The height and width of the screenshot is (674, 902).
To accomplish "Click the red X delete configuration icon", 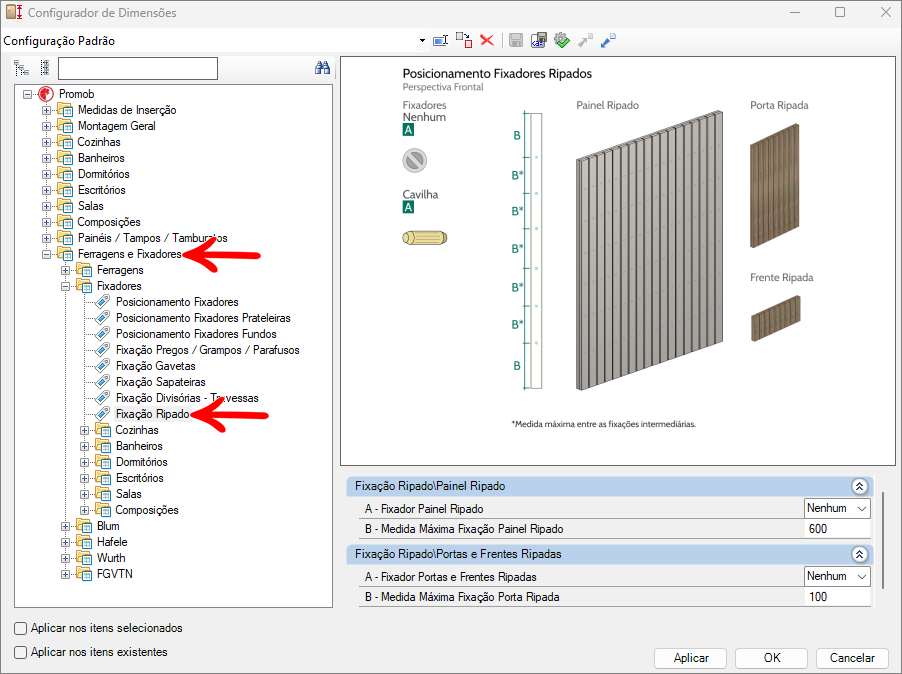I will tap(487, 40).
